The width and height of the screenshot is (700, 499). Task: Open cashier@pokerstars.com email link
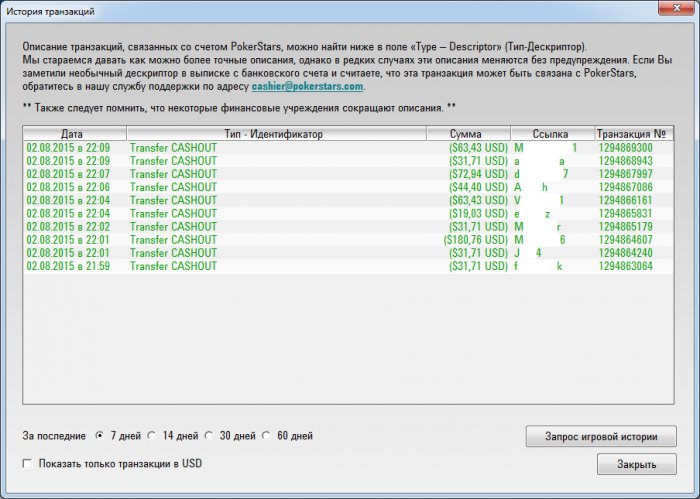click(307, 86)
